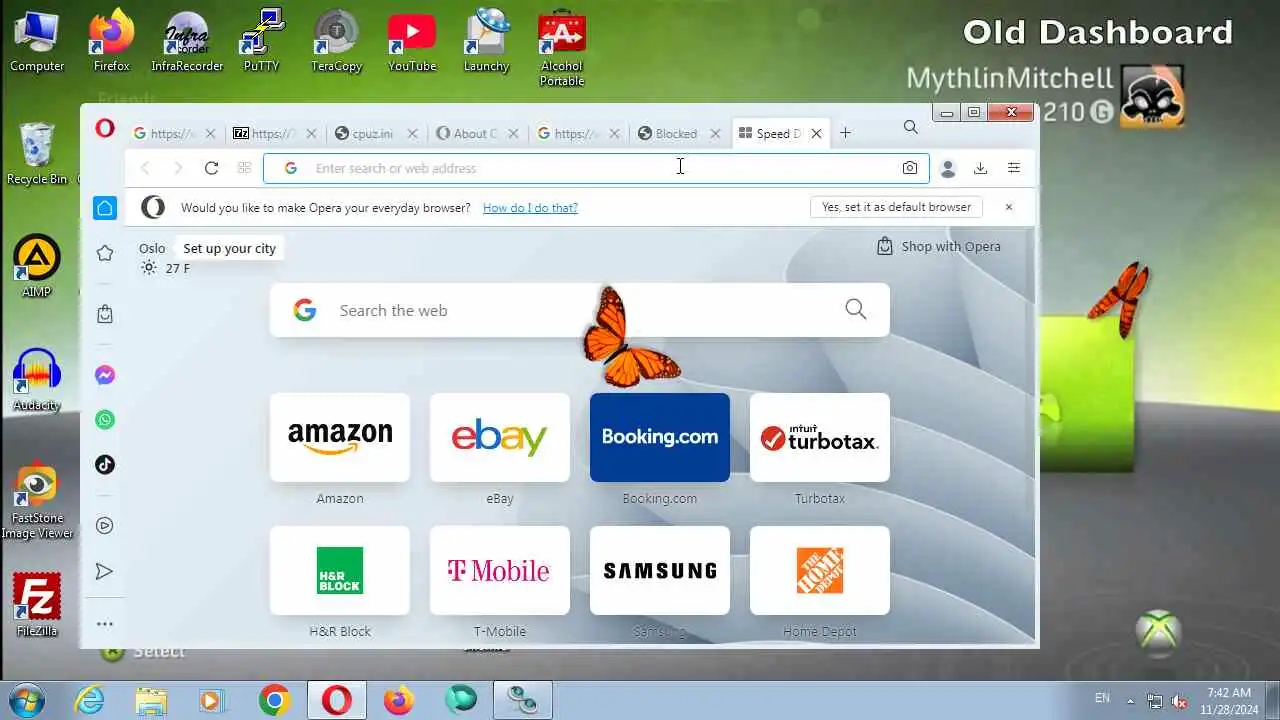1280x720 pixels.
Task: Click the '27 F' weather text
Action: pyautogui.click(x=177, y=268)
